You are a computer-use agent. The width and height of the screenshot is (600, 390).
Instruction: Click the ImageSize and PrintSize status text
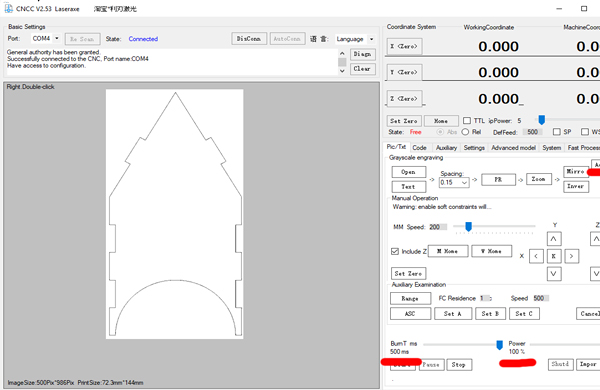point(75,382)
